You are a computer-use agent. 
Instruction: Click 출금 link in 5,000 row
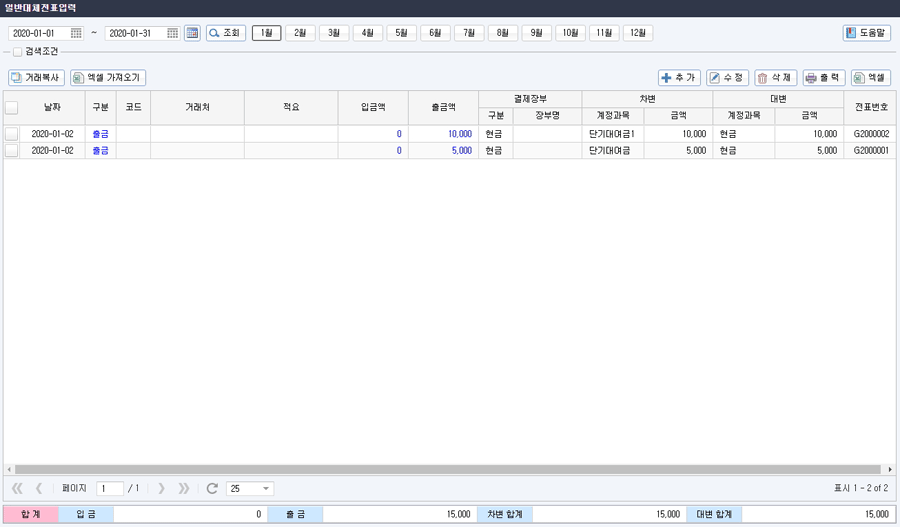point(100,151)
